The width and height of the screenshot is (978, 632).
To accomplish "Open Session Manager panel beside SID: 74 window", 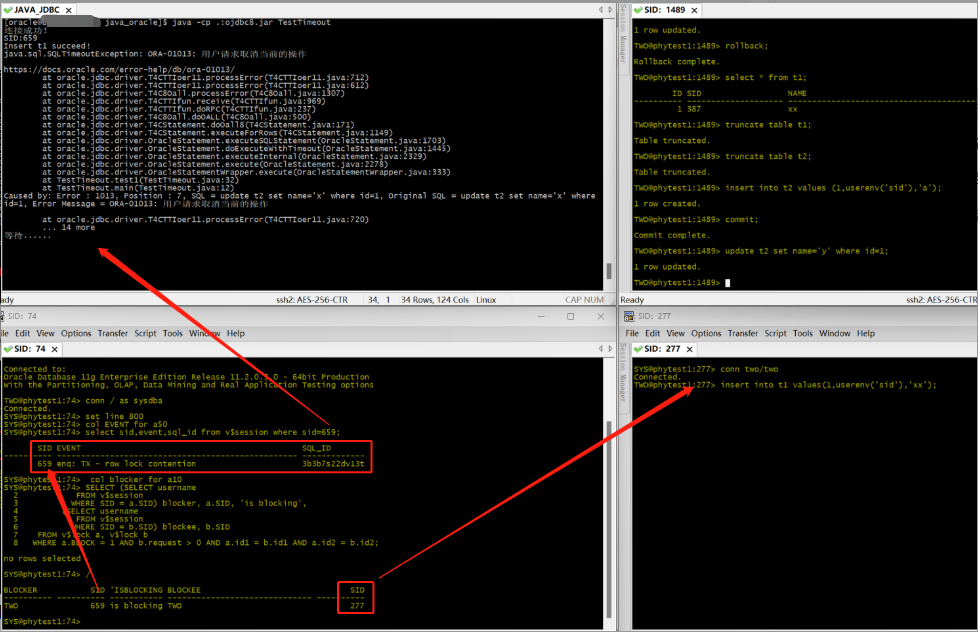I will click(622, 372).
